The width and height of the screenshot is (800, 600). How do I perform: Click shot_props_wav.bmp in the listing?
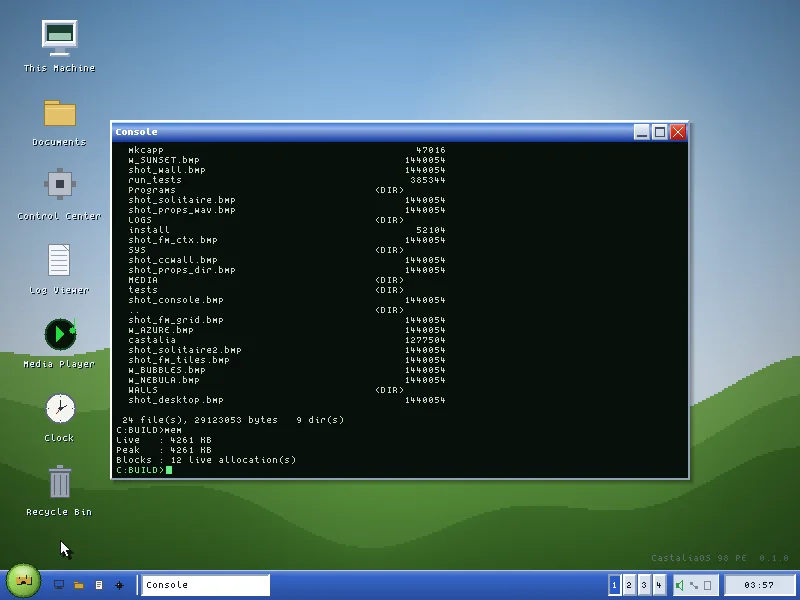(x=182, y=210)
